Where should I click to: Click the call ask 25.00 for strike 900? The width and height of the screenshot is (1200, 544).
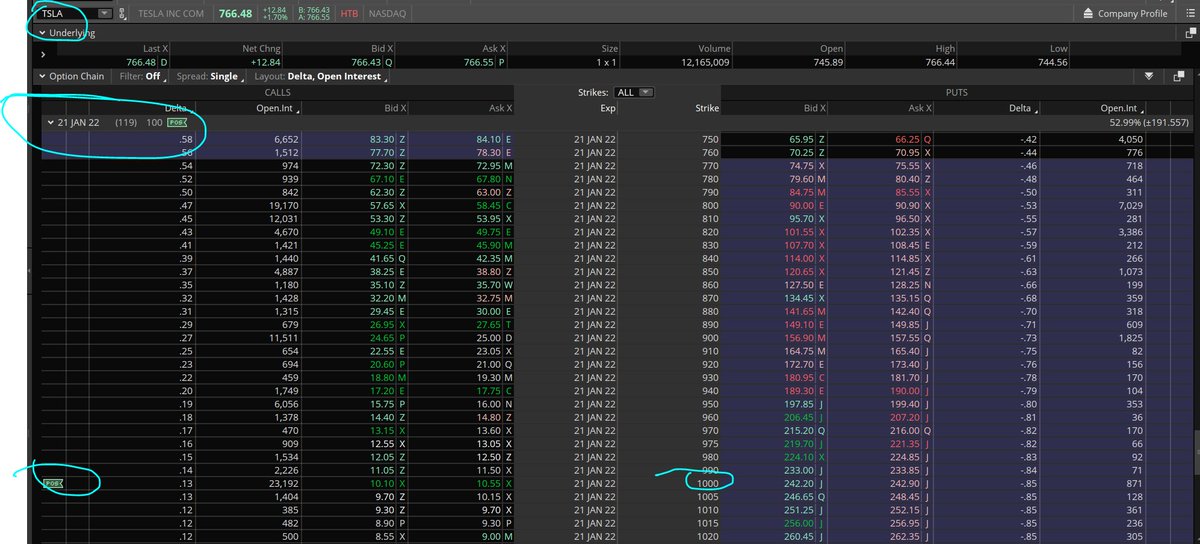coord(490,338)
